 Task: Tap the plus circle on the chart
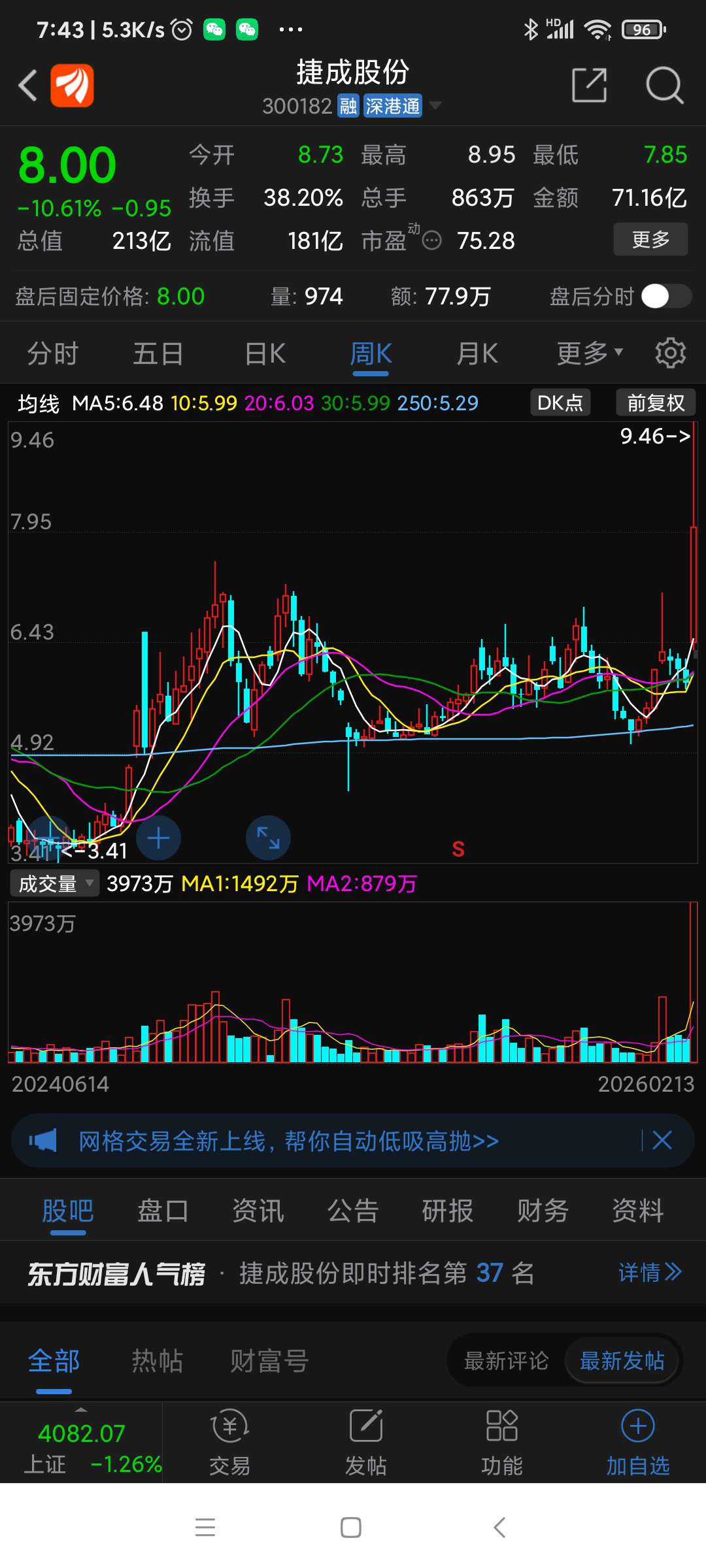click(158, 838)
